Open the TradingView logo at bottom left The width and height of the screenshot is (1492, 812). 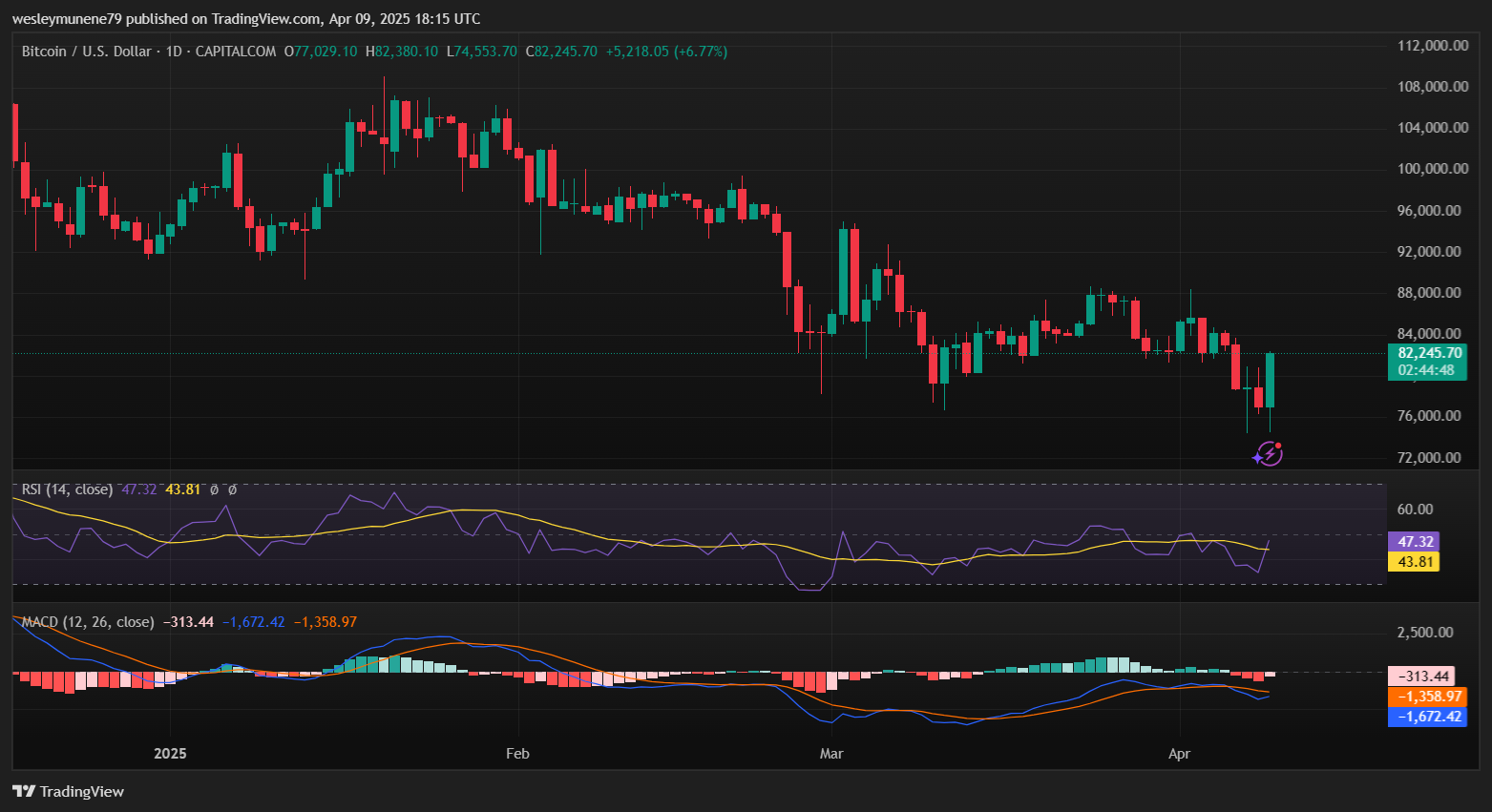(68, 791)
